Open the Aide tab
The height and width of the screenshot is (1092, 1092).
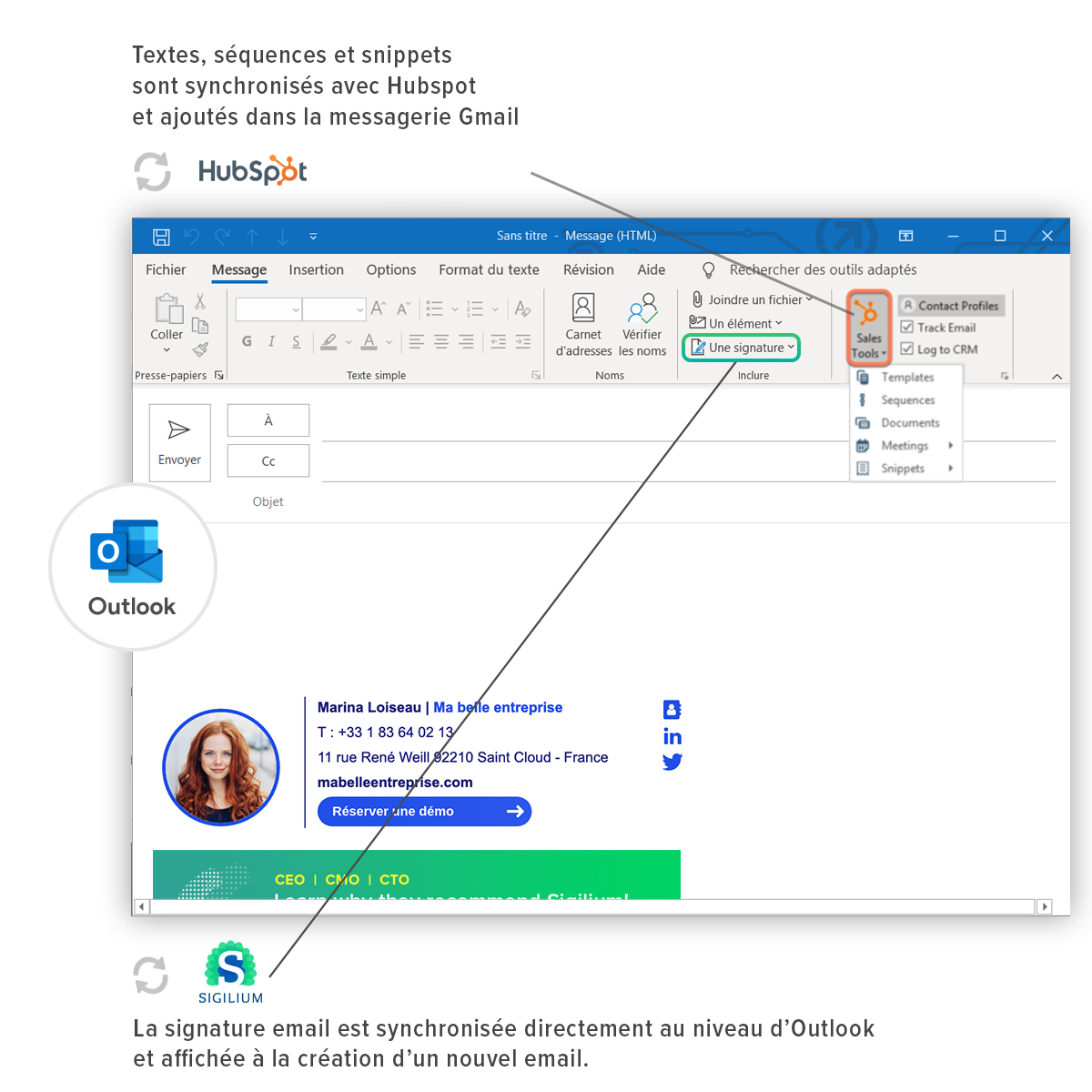coord(652,269)
